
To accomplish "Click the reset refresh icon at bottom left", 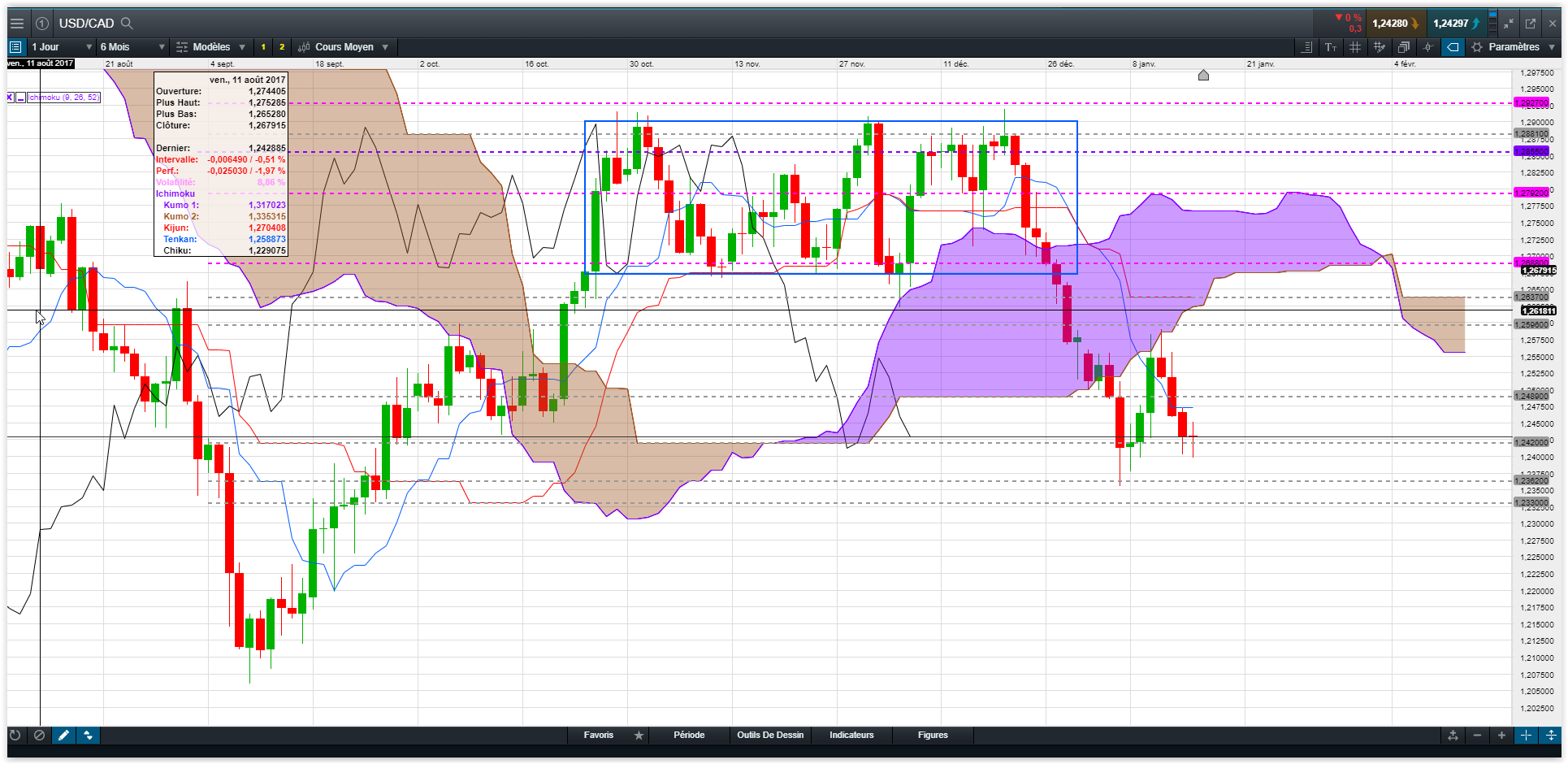I will click(x=15, y=736).
